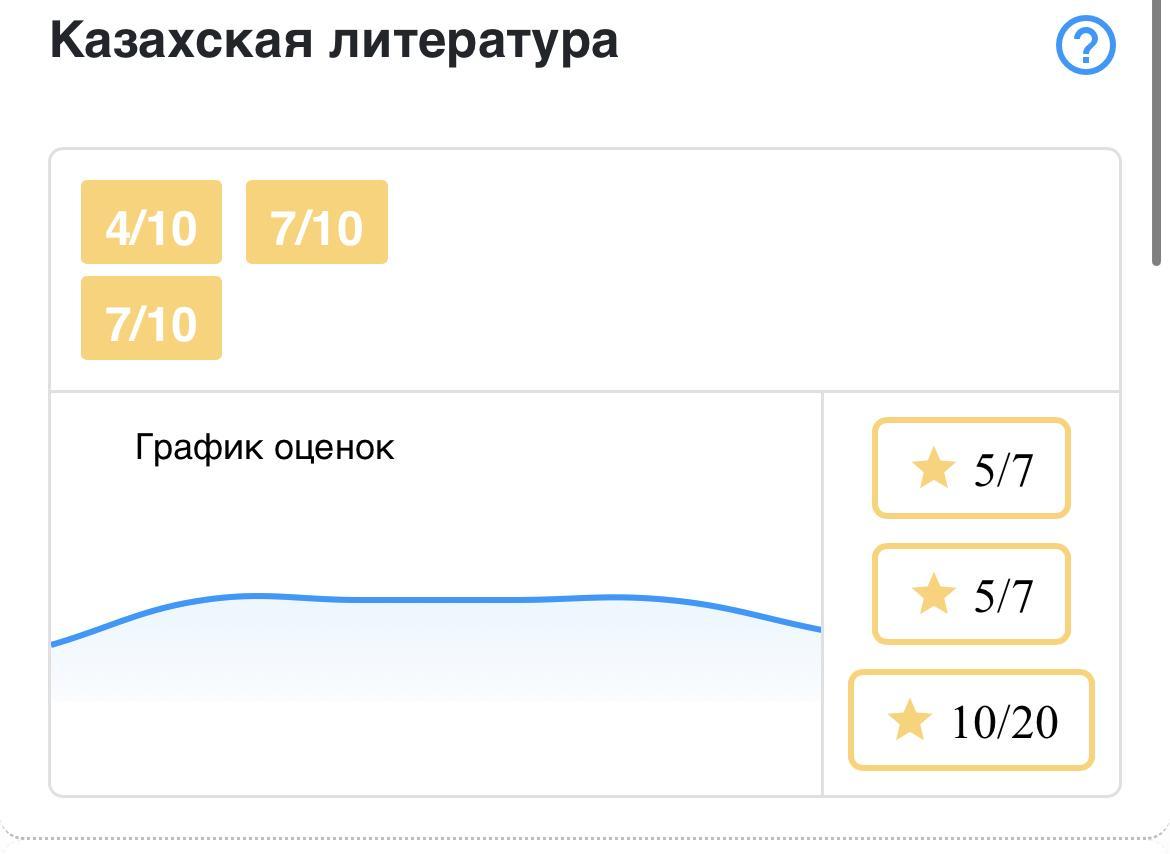Click the 5/7 score text just above the 10/20 badge
The width and height of the screenshot is (1170, 854).
pyautogui.click(x=1003, y=596)
